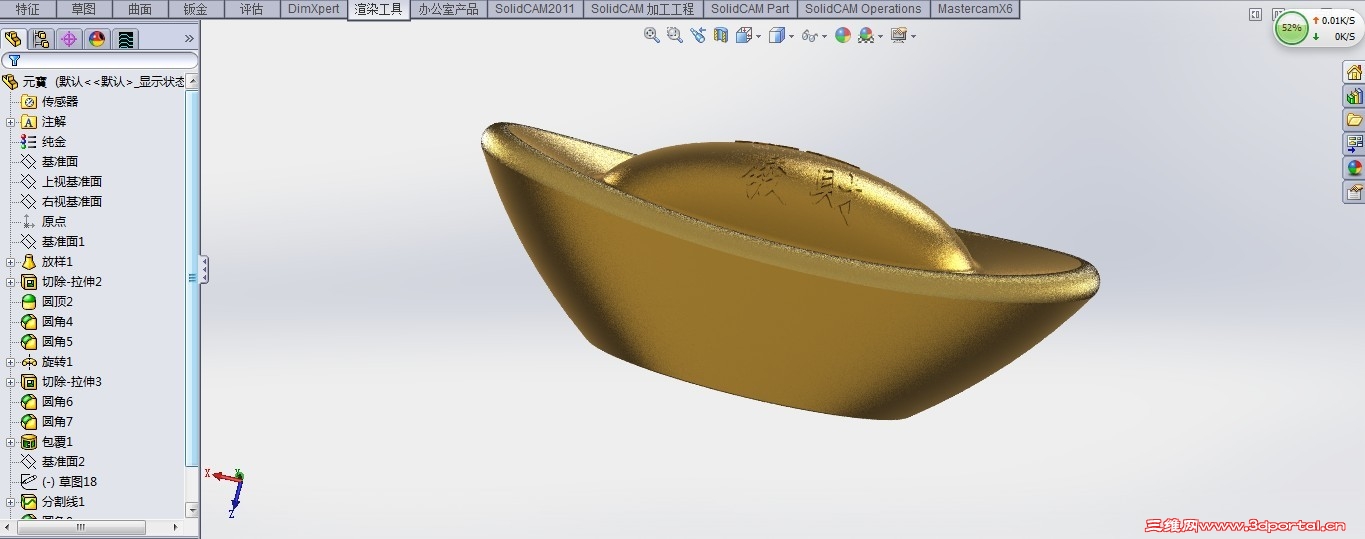
Task: Switch to the 评估 tab
Action: point(252,9)
